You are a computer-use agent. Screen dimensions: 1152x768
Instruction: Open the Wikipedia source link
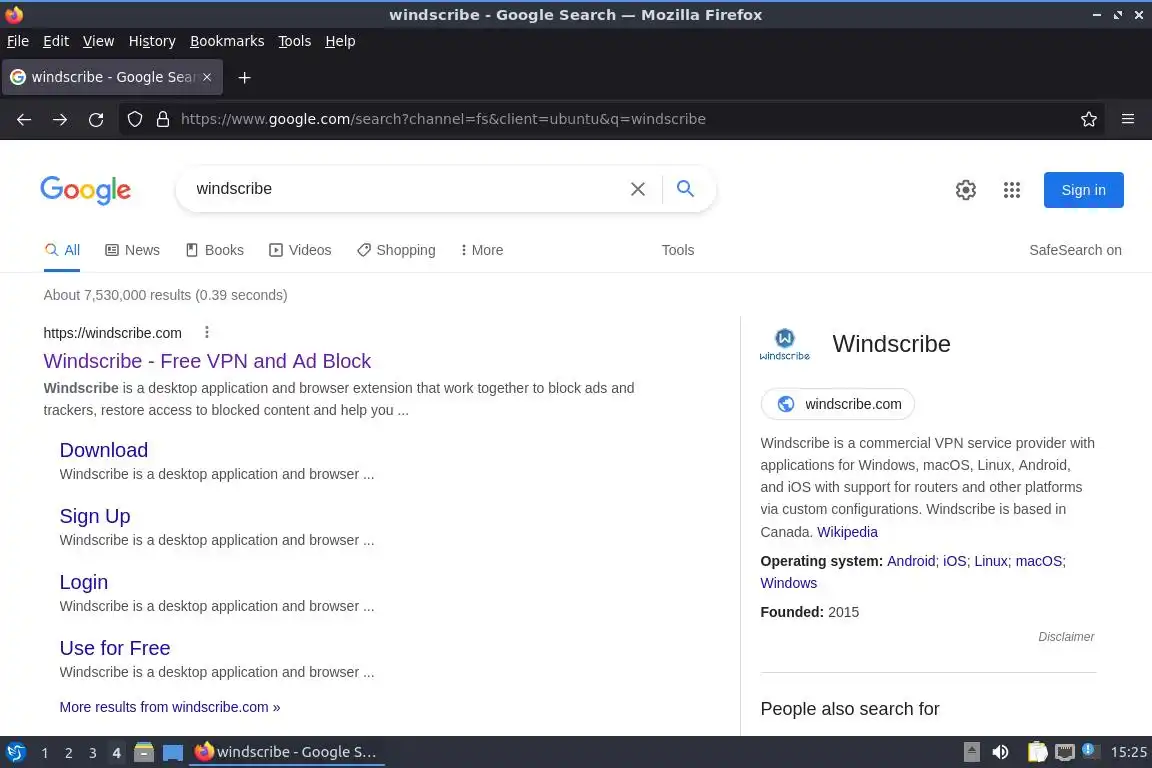(847, 532)
